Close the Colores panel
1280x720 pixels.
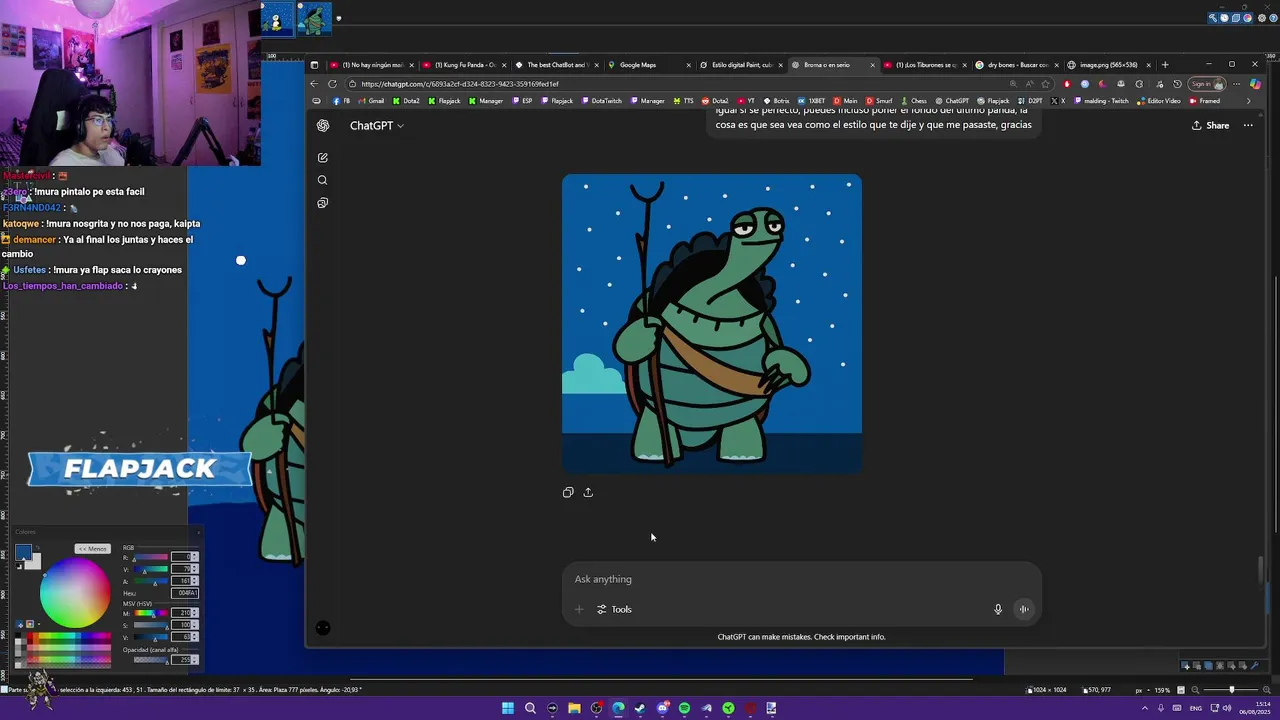coord(198,532)
